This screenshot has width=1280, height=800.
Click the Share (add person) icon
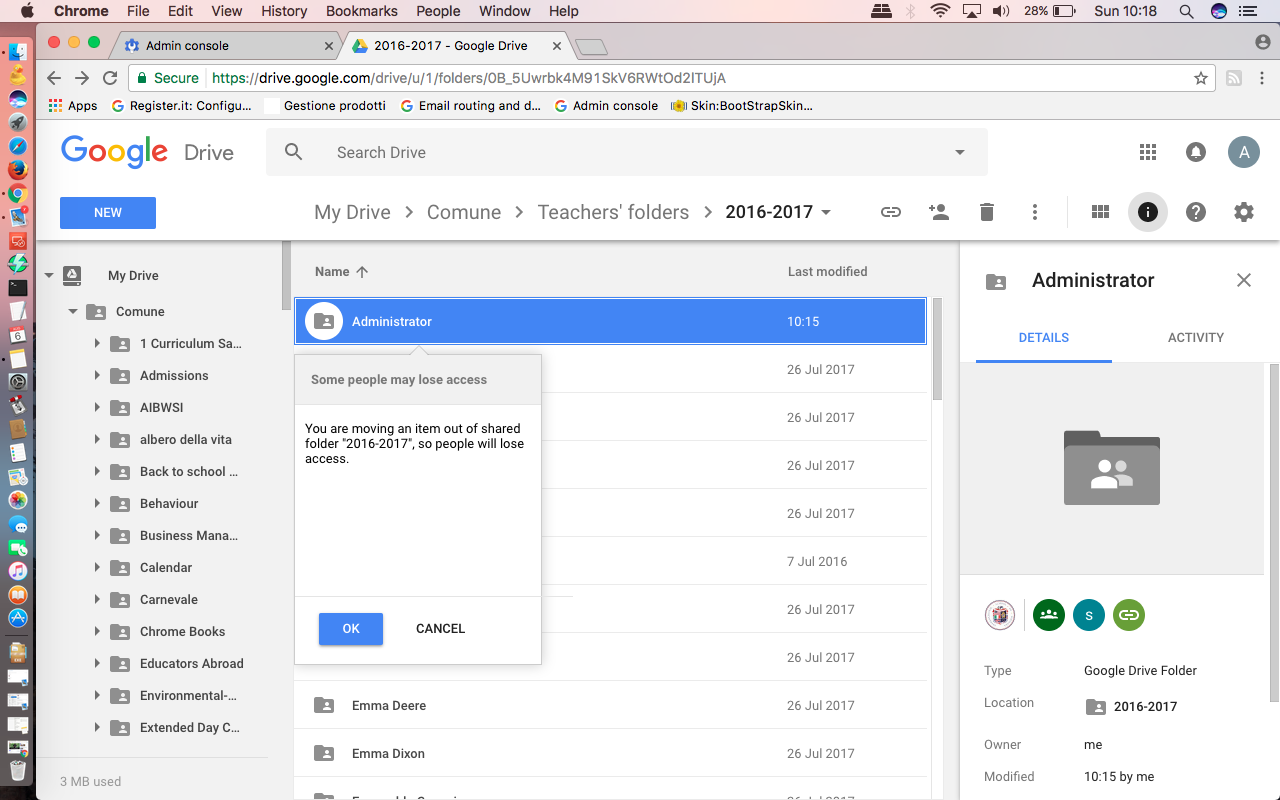938,212
